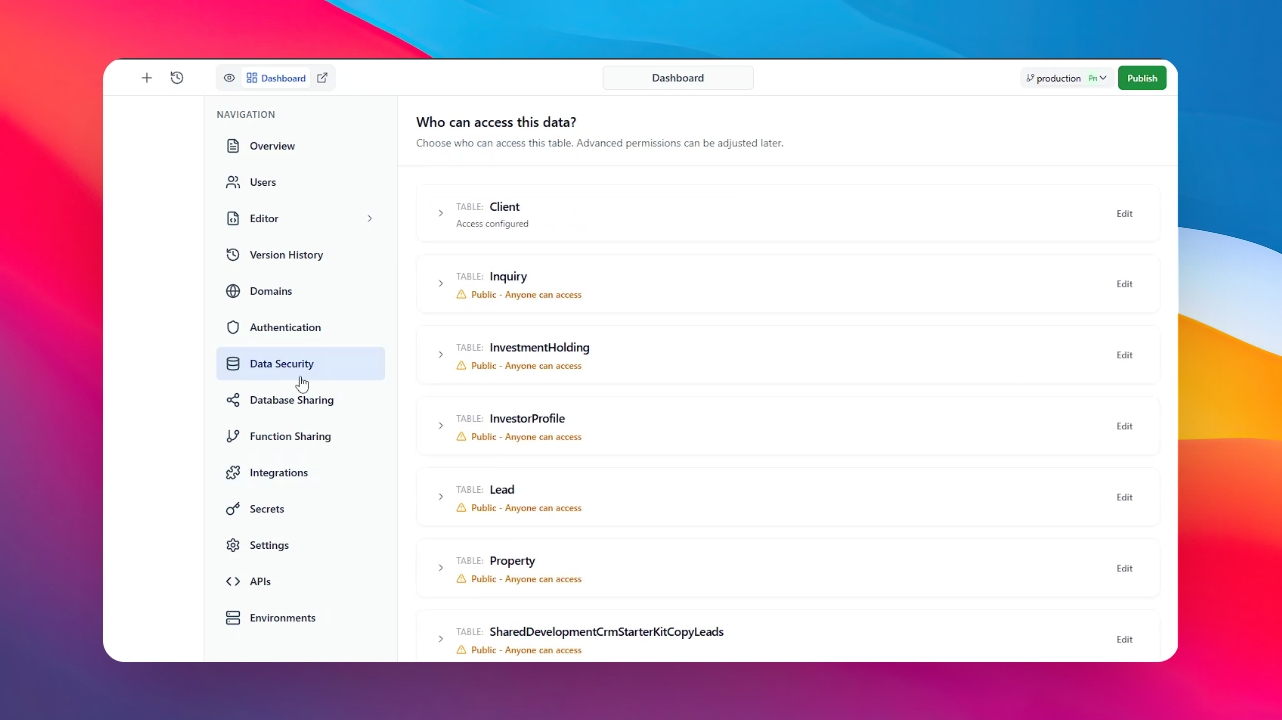
Task: Click Edit for the Inquiry table
Action: point(1124,284)
